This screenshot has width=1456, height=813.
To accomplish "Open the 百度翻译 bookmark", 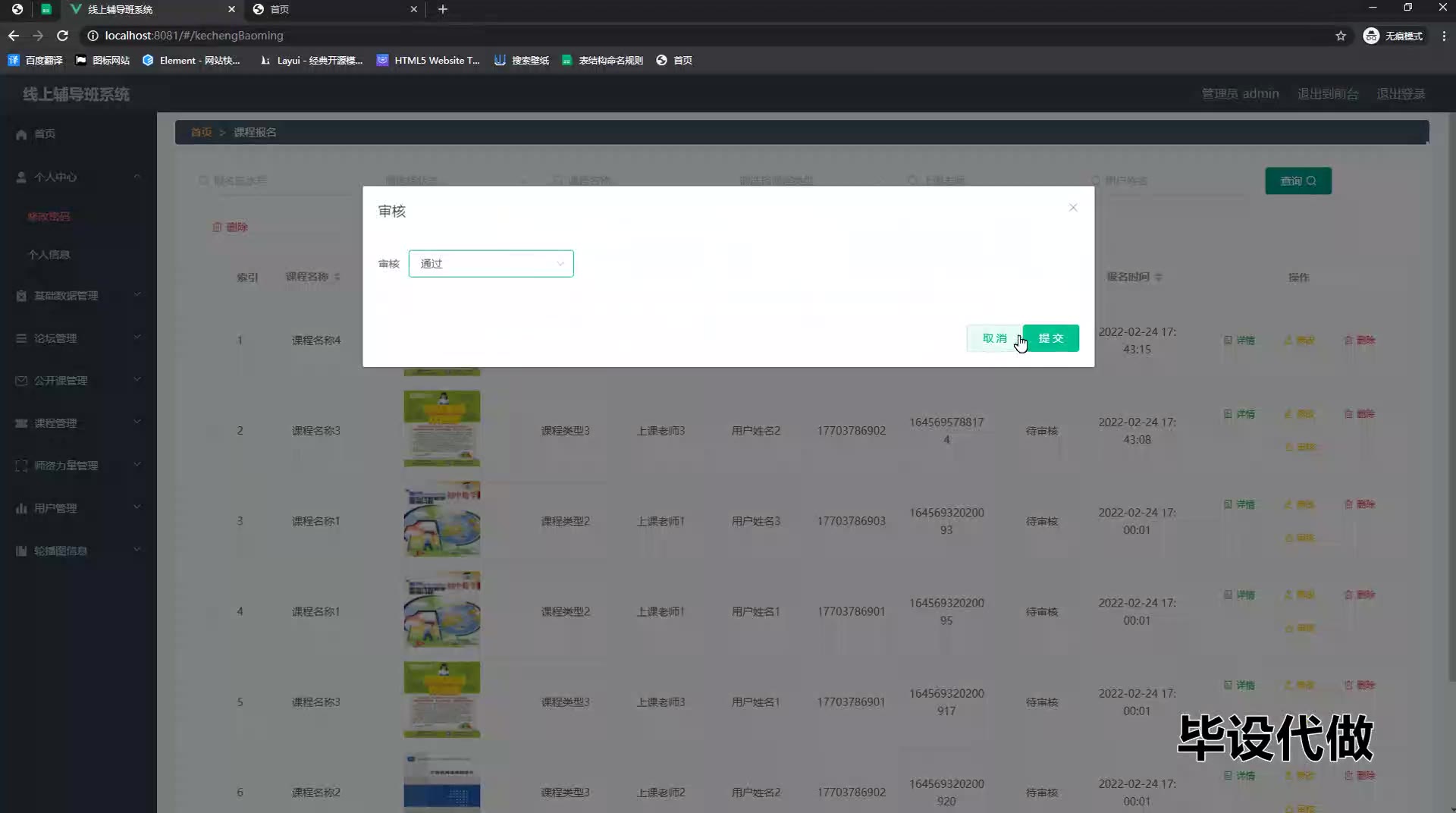I will [x=36, y=61].
